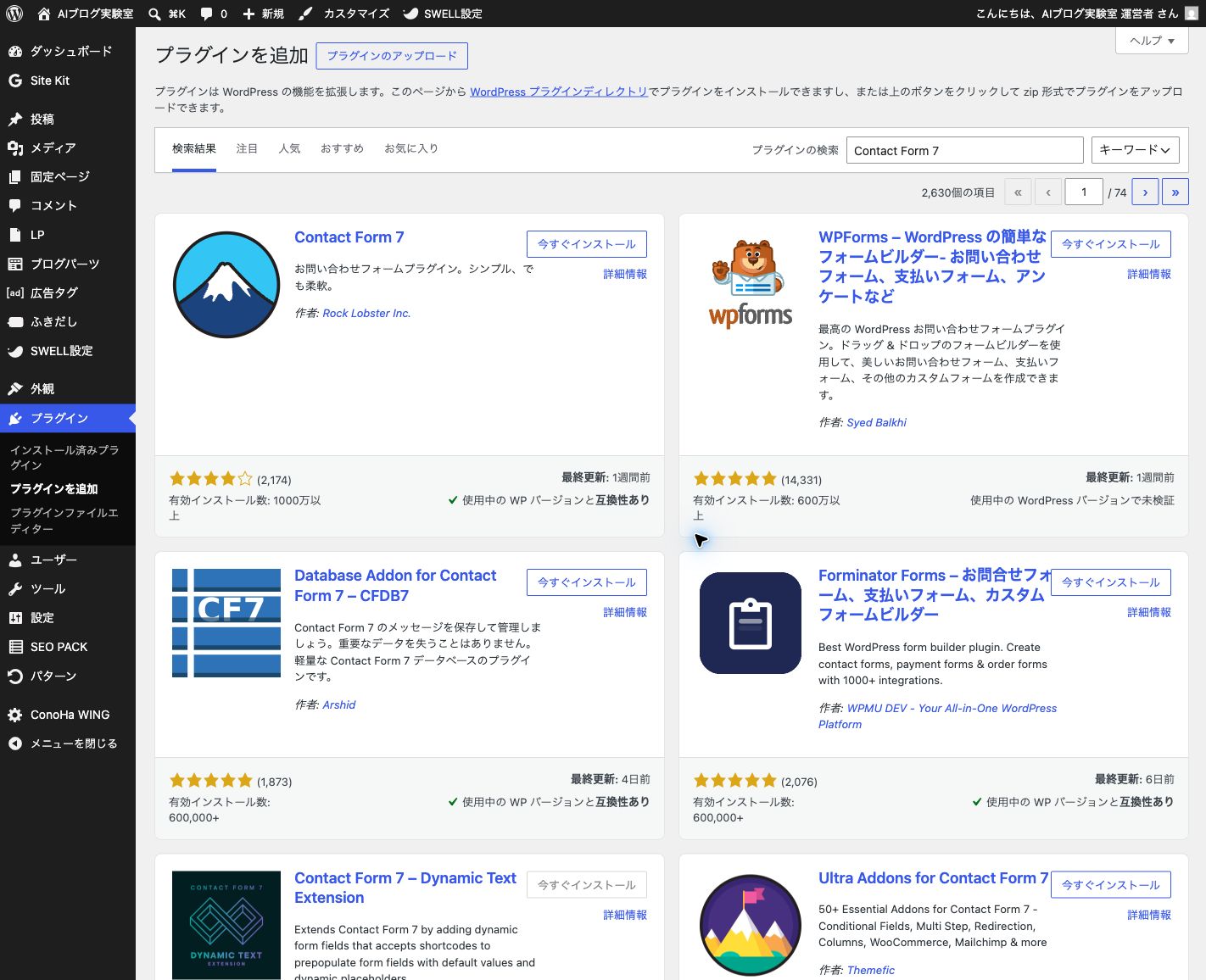Install WPForms plugin now
Image resolution: width=1206 pixels, height=980 pixels.
(1111, 244)
